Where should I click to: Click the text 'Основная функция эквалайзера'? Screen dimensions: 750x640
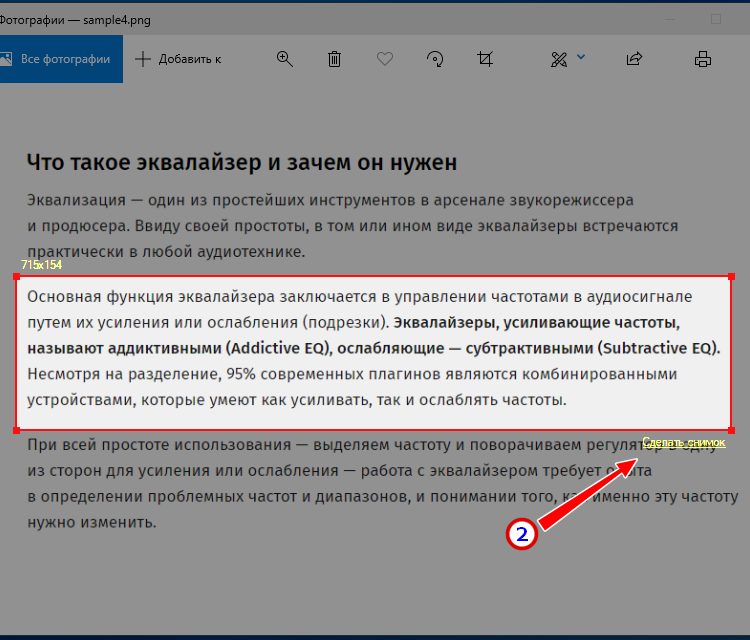tap(151, 297)
